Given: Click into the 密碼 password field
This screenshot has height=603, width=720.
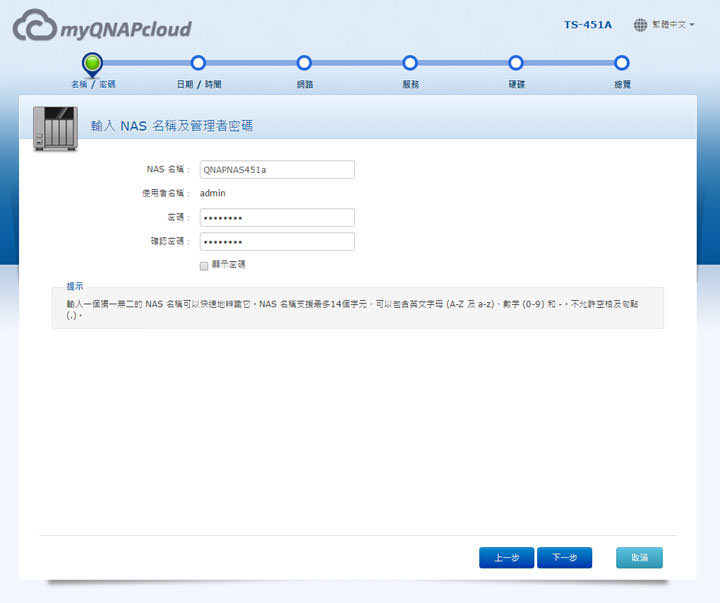Looking at the screenshot, I should (277, 217).
